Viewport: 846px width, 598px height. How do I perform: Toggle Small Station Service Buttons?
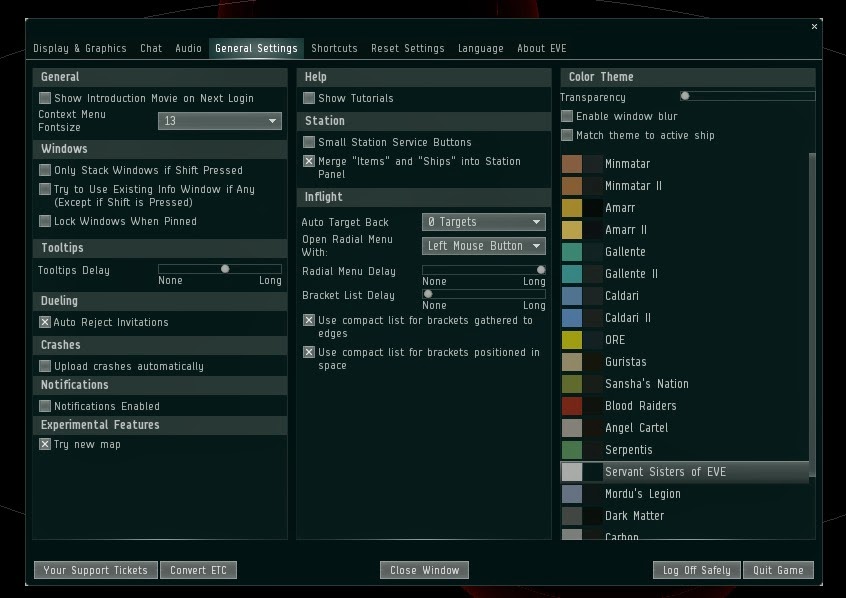coord(309,142)
